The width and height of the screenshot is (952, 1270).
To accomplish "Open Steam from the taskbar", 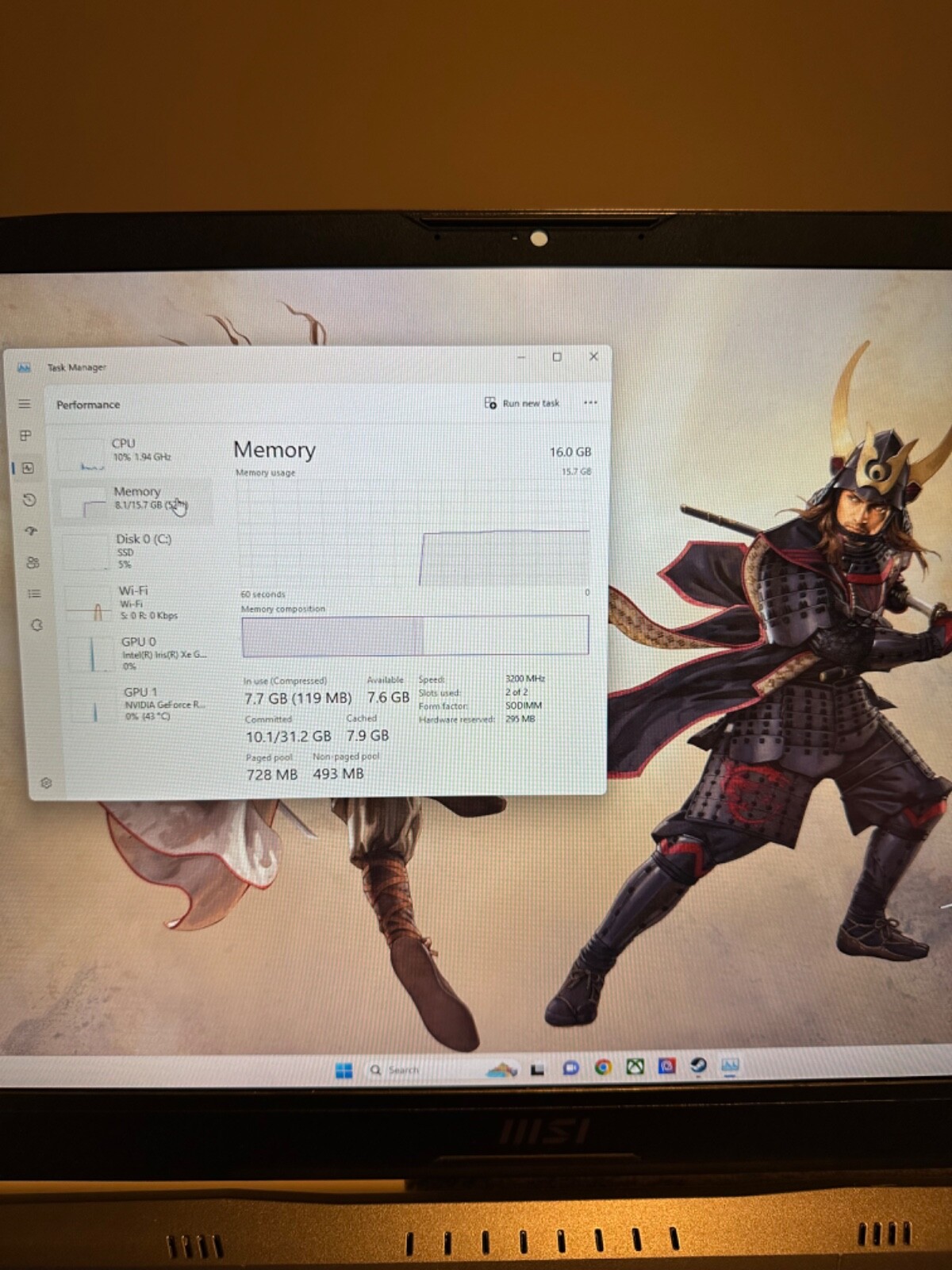I will click(698, 1065).
